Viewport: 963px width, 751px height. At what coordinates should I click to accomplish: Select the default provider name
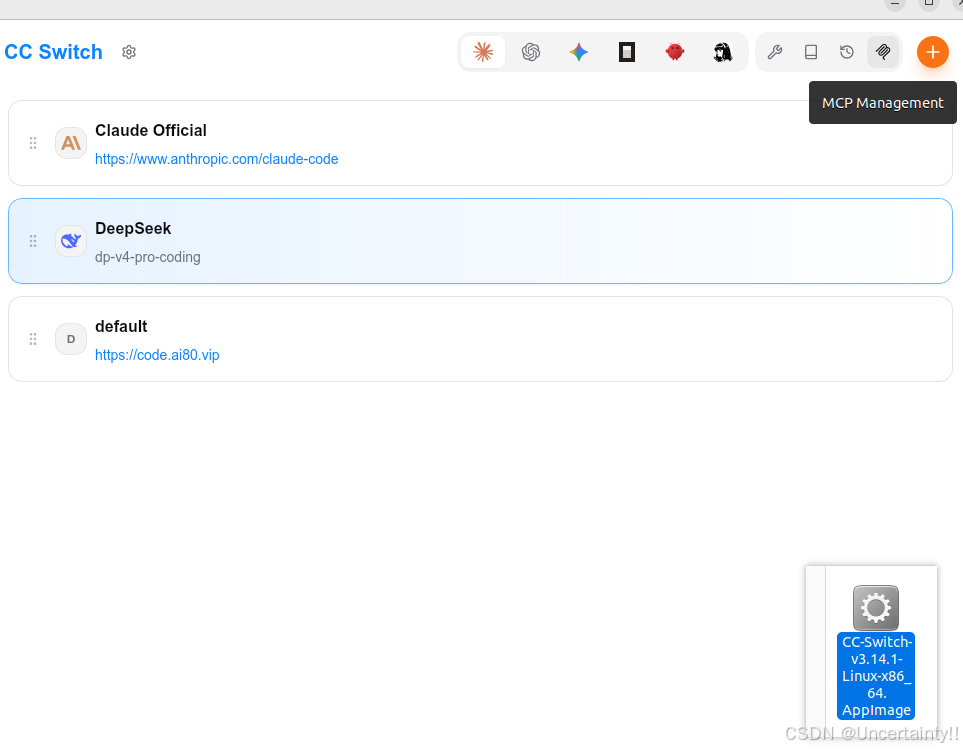click(x=121, y=326)
